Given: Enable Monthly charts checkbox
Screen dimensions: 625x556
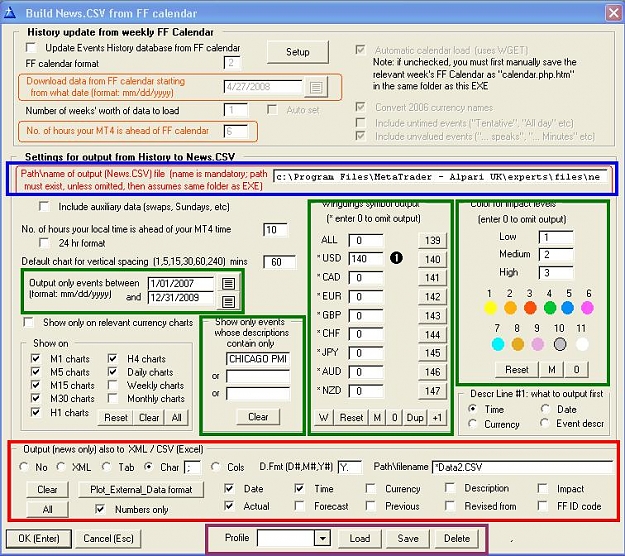Looking at the screenshot, I should pyautogui.click(x=113, y=398).
